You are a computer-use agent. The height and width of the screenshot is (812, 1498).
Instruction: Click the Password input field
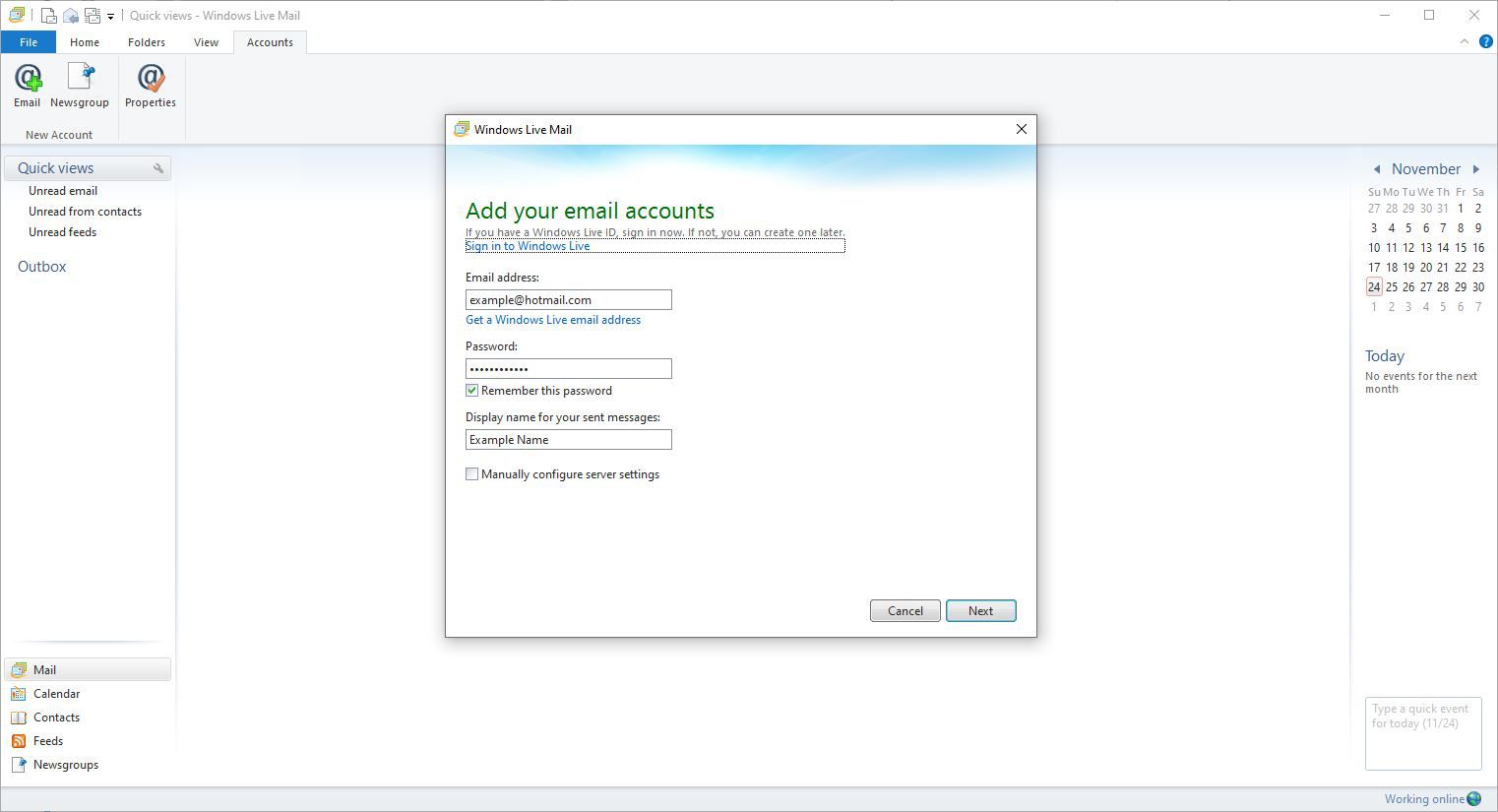pos(569,369)
